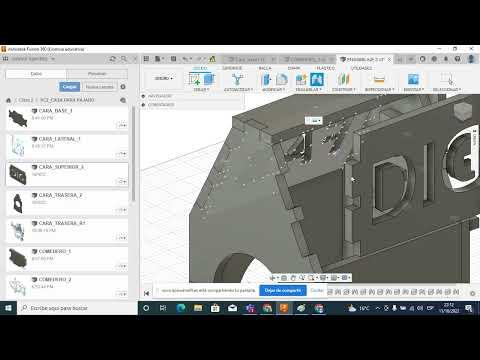Select the Fillet modify tool

tap(281, 79)
